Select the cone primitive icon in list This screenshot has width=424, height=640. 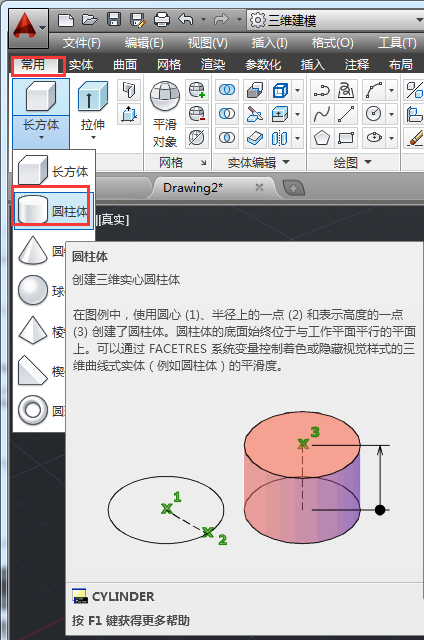tap(33, 250)
